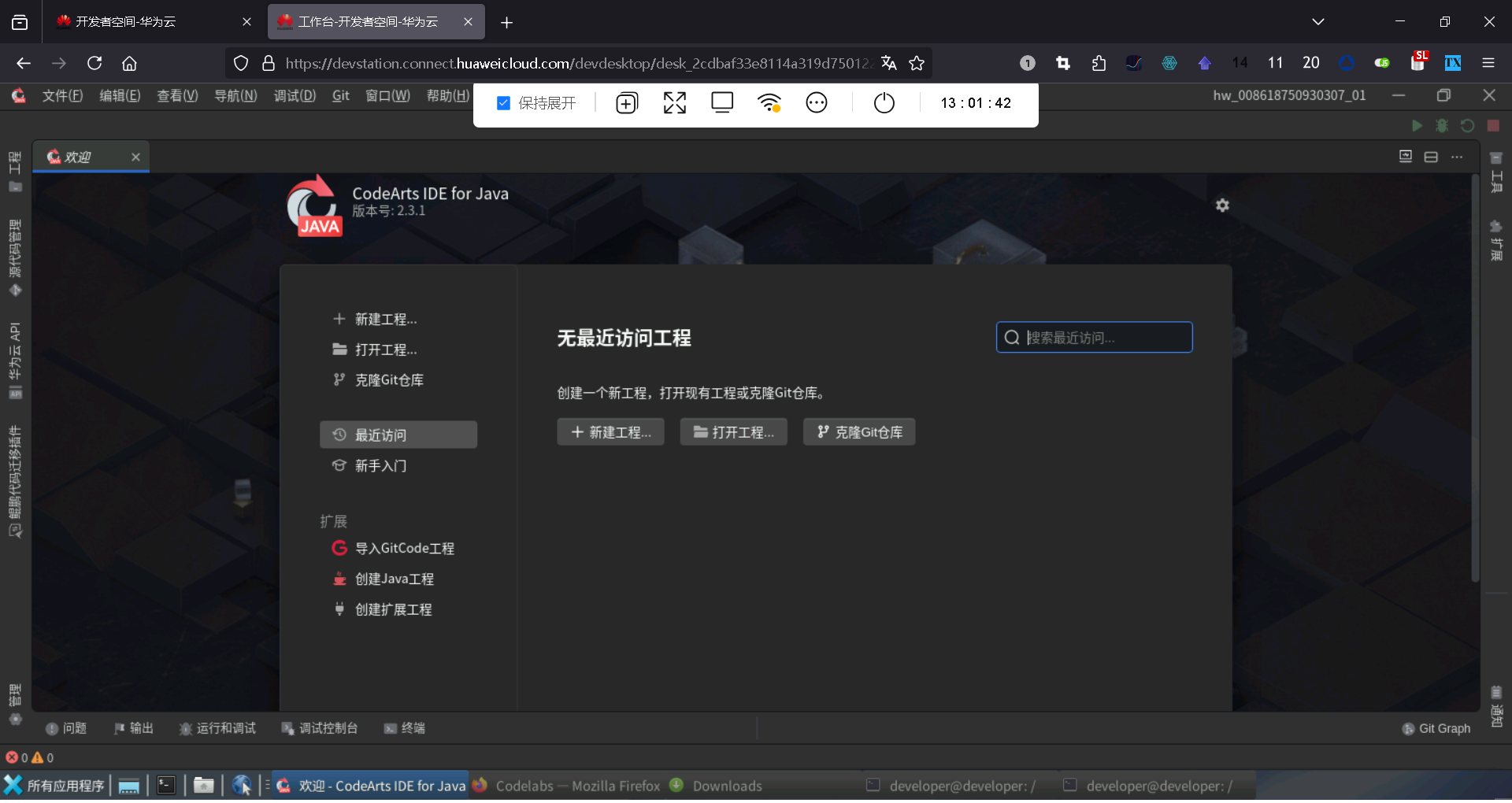The width and height of the screenshot is (1512, 803).
Task: Click the 新建工程 button
Action: pyautogui.click(x=610, y=431)
